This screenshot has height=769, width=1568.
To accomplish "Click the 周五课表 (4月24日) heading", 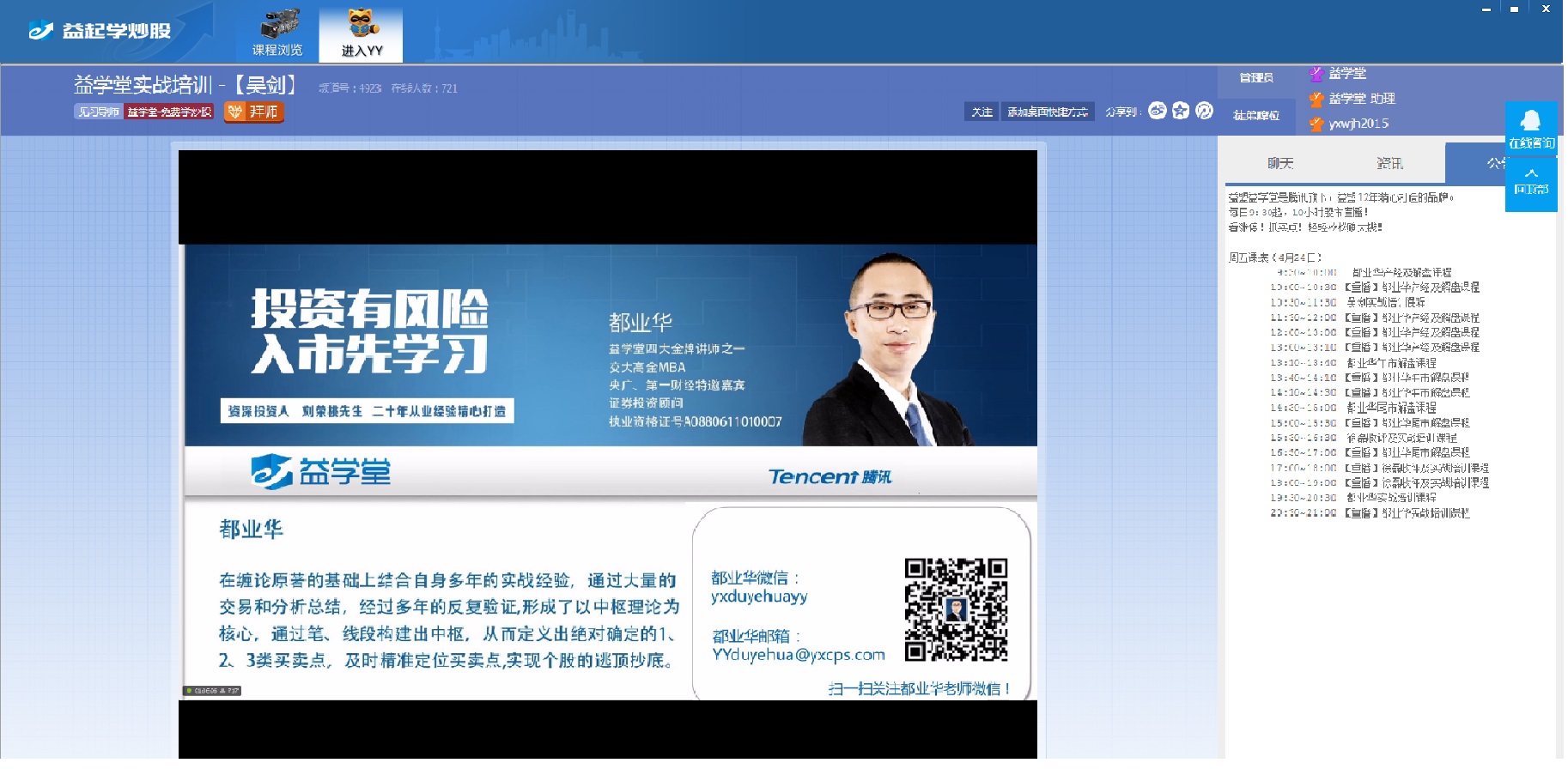I will click(x=1274, y=257).
